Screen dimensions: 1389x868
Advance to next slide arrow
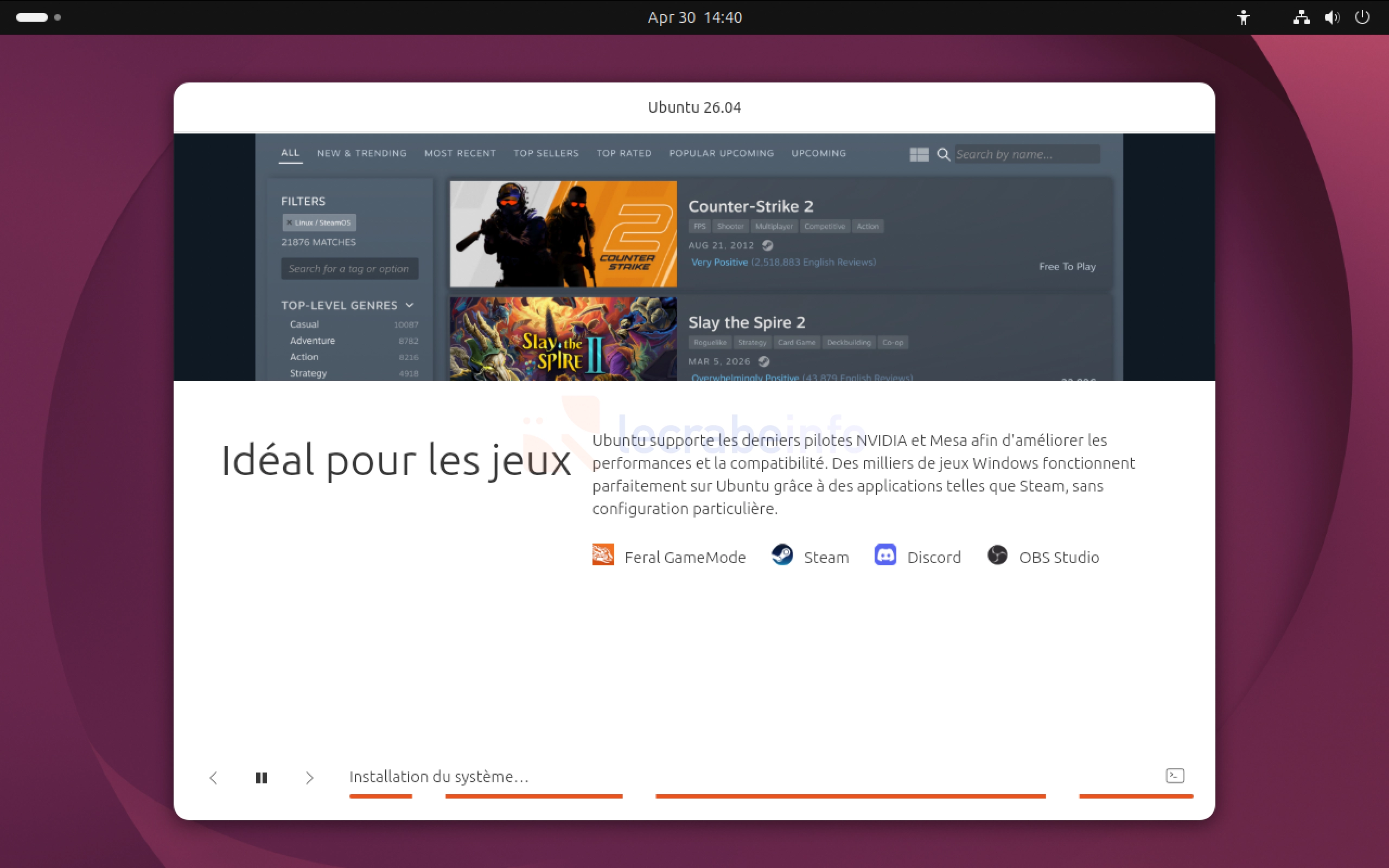pos(309,777)
